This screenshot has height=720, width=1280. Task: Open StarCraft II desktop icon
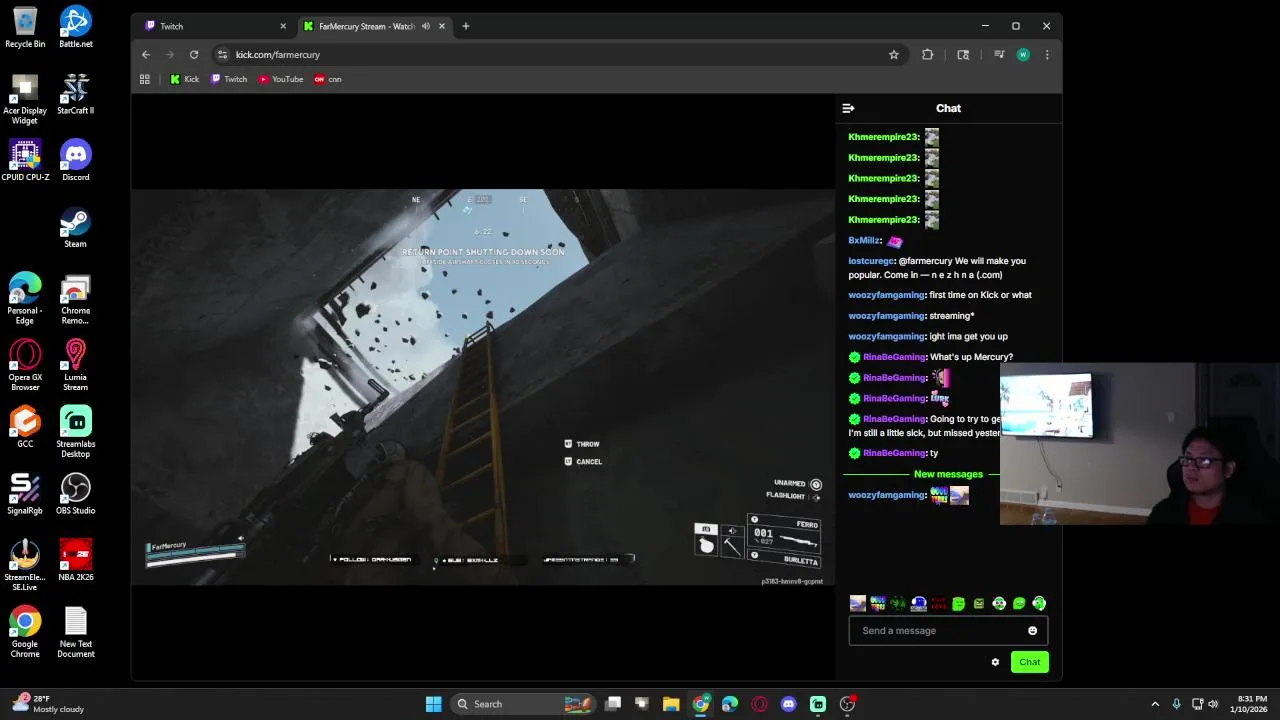[76, 94]
